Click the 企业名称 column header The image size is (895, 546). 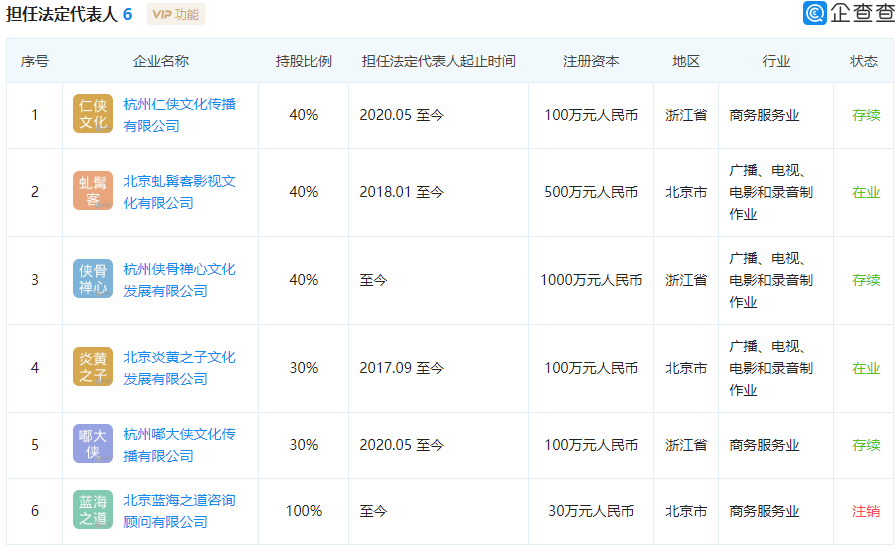(161, 61)
